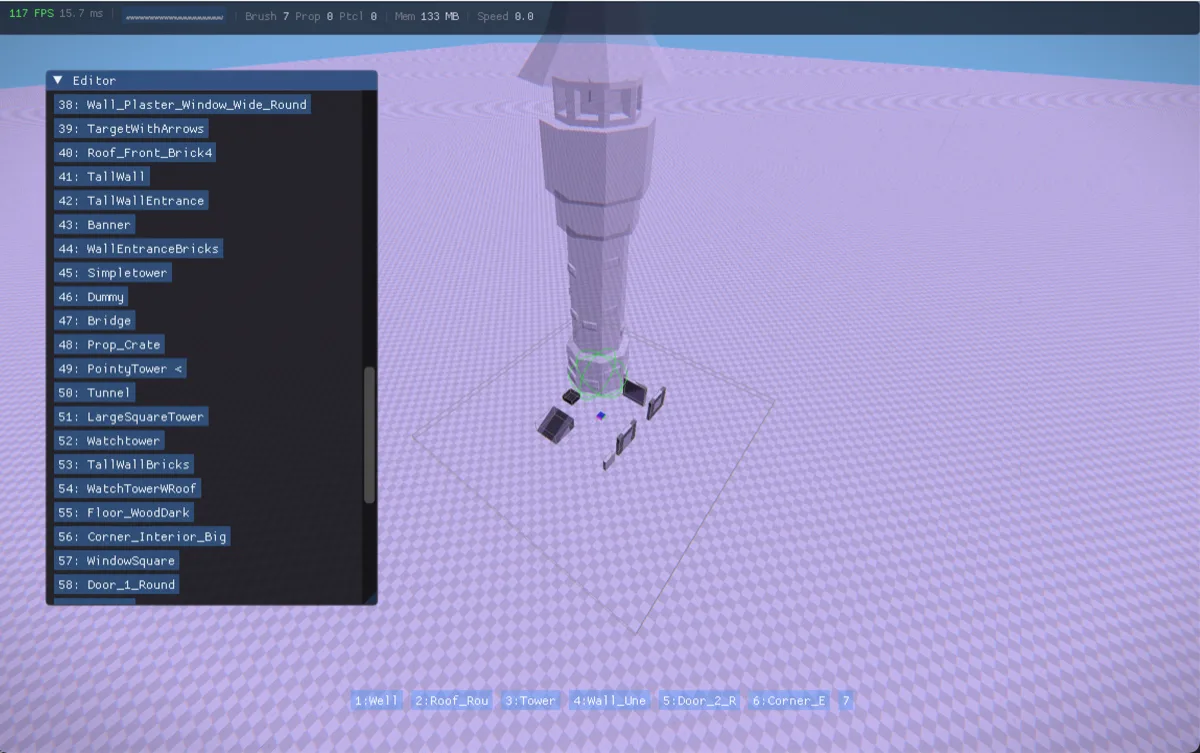Select 39: TargetWithArrows item

tap(131, 128)
